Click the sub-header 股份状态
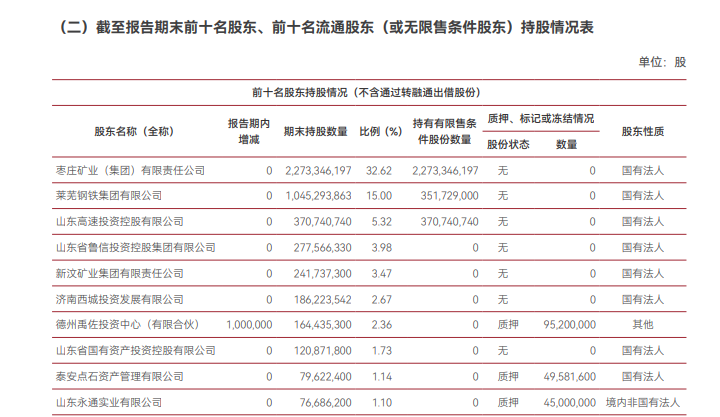Image resolution: width=720 pixels, height=417 pixels. pos(508,145)
